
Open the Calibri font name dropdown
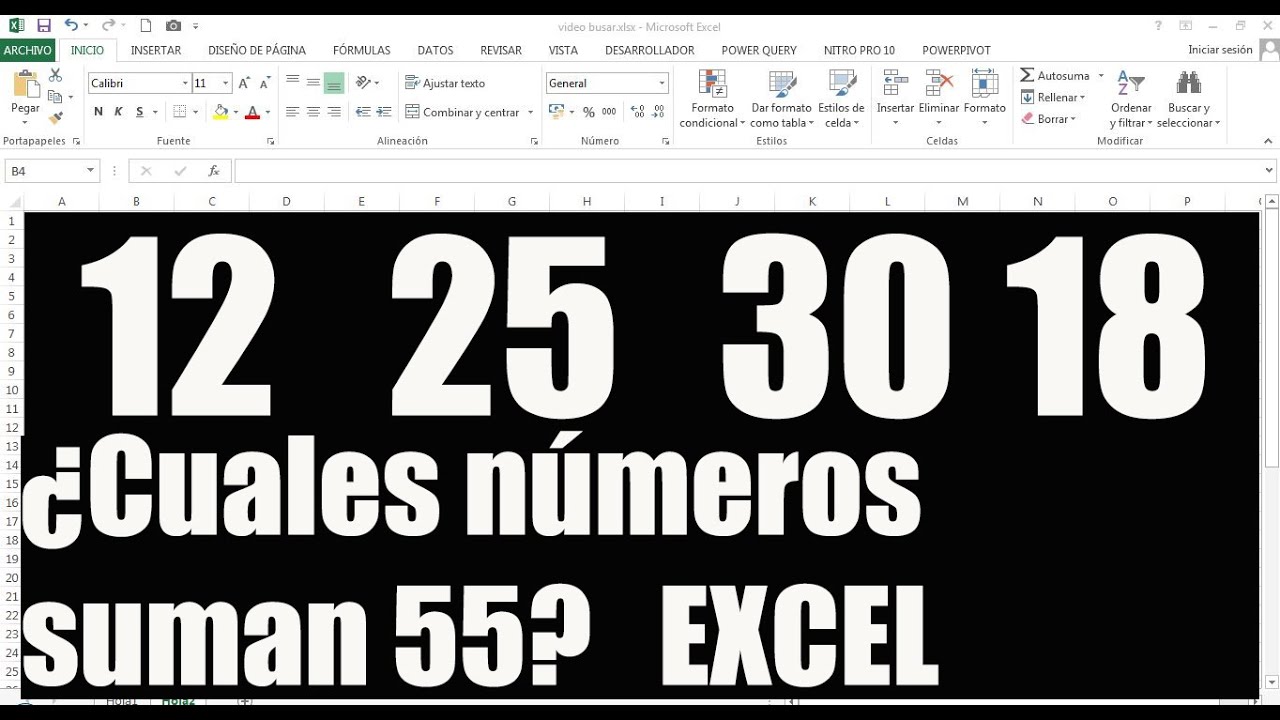[185, 83]
